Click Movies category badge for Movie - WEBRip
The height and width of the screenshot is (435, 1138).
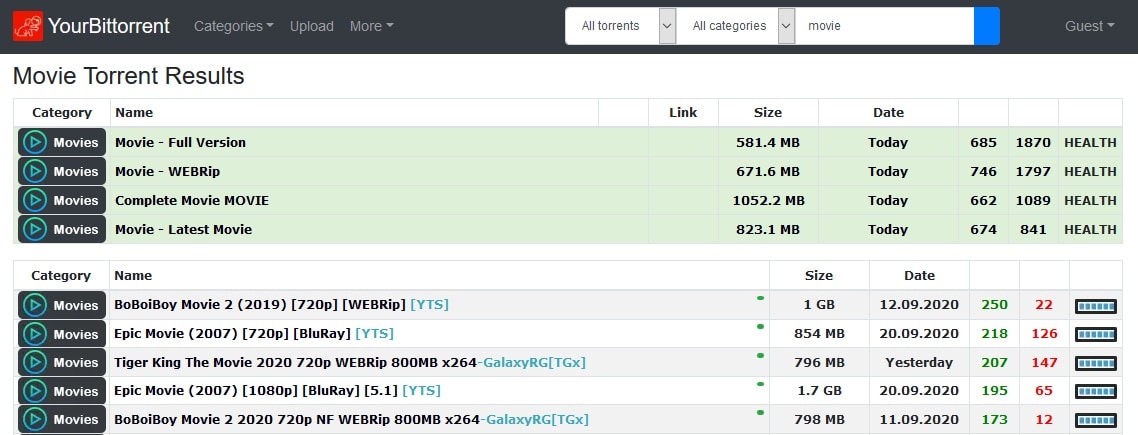coord(62,171)
